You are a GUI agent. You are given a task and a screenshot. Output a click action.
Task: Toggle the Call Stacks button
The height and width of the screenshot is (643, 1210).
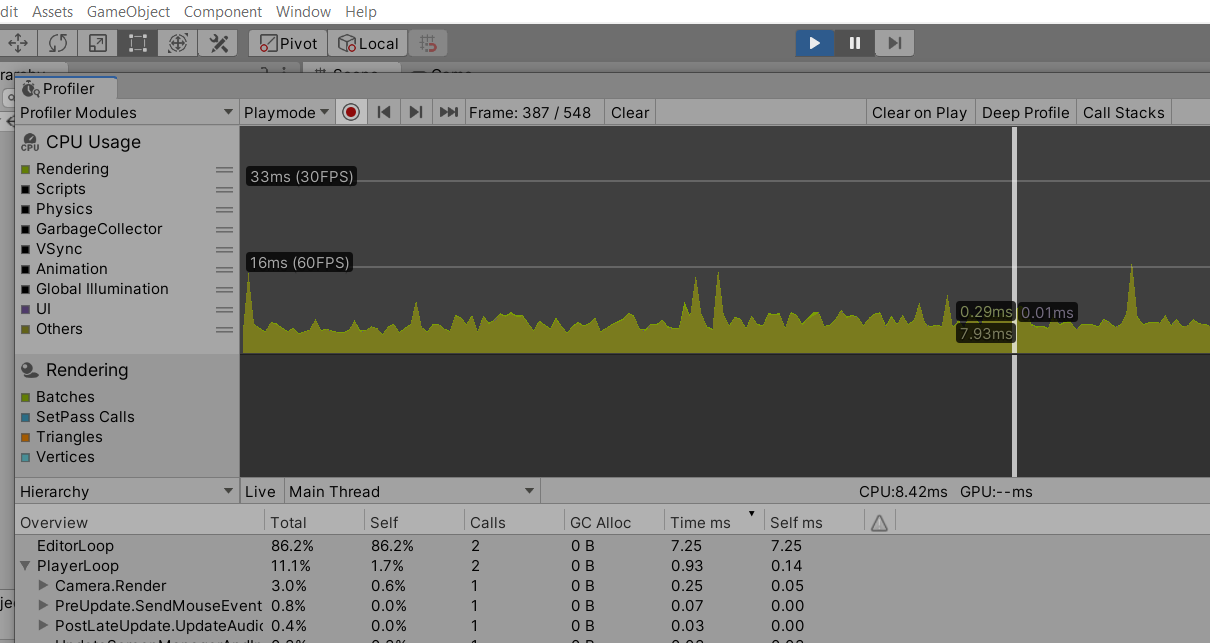[x=1123, y=112]
